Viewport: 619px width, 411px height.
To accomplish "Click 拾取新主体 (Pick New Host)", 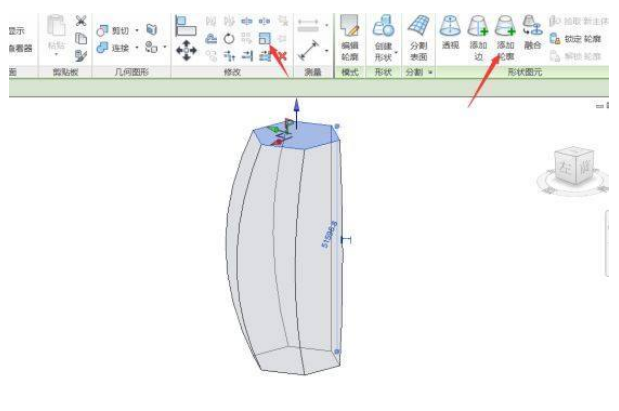I will coord(578,21).
